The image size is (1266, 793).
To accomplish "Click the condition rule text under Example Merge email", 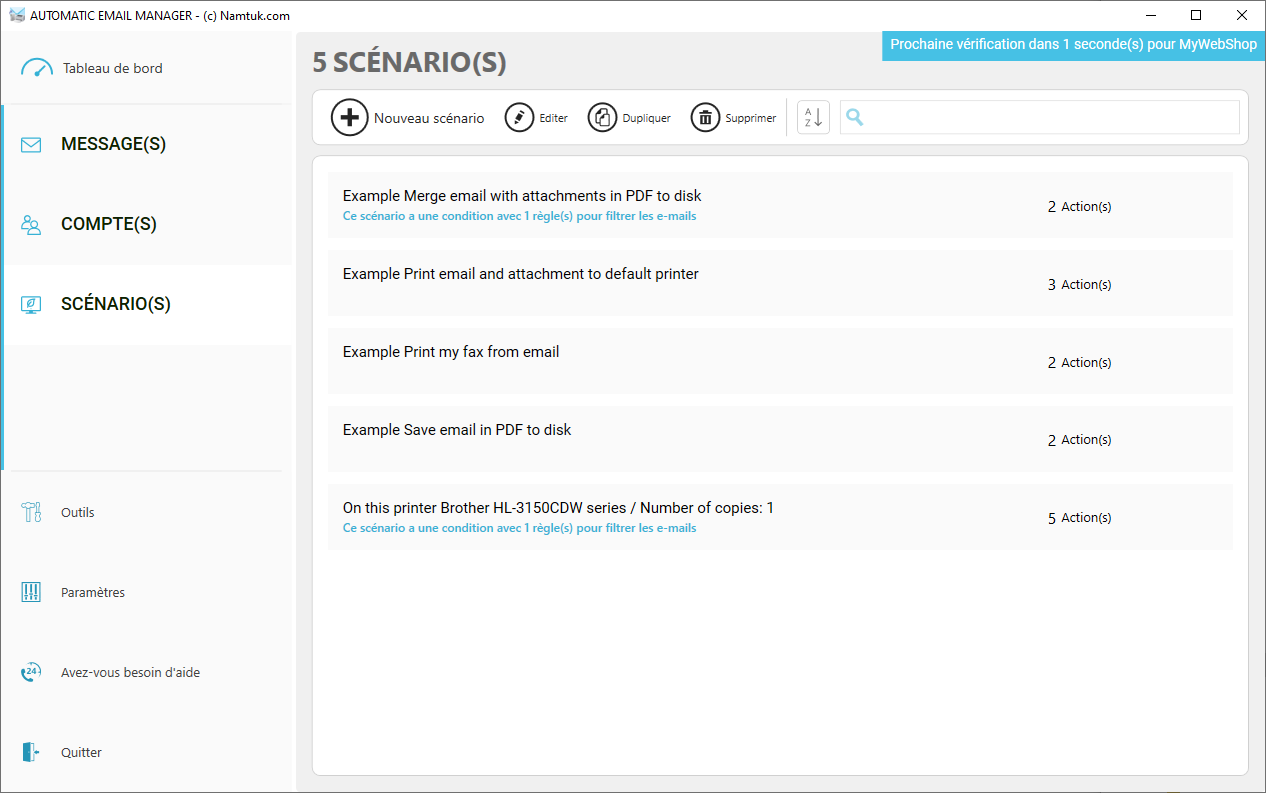I will pos(519,215).
